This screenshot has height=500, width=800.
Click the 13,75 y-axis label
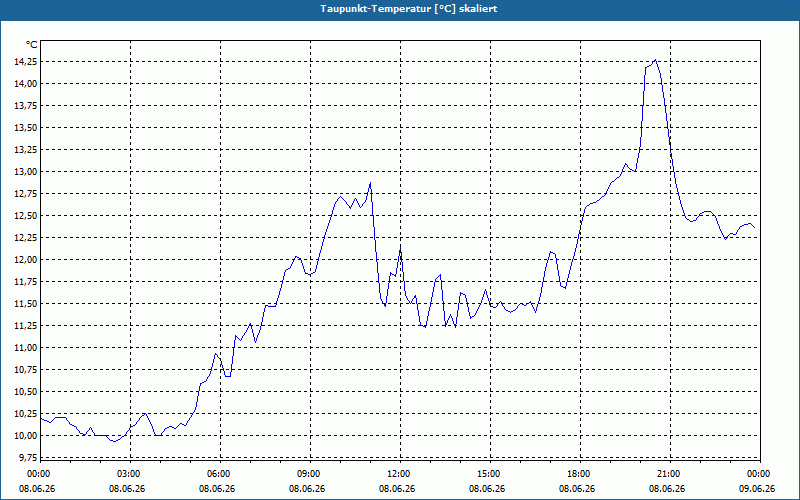[x=26, y=106]
